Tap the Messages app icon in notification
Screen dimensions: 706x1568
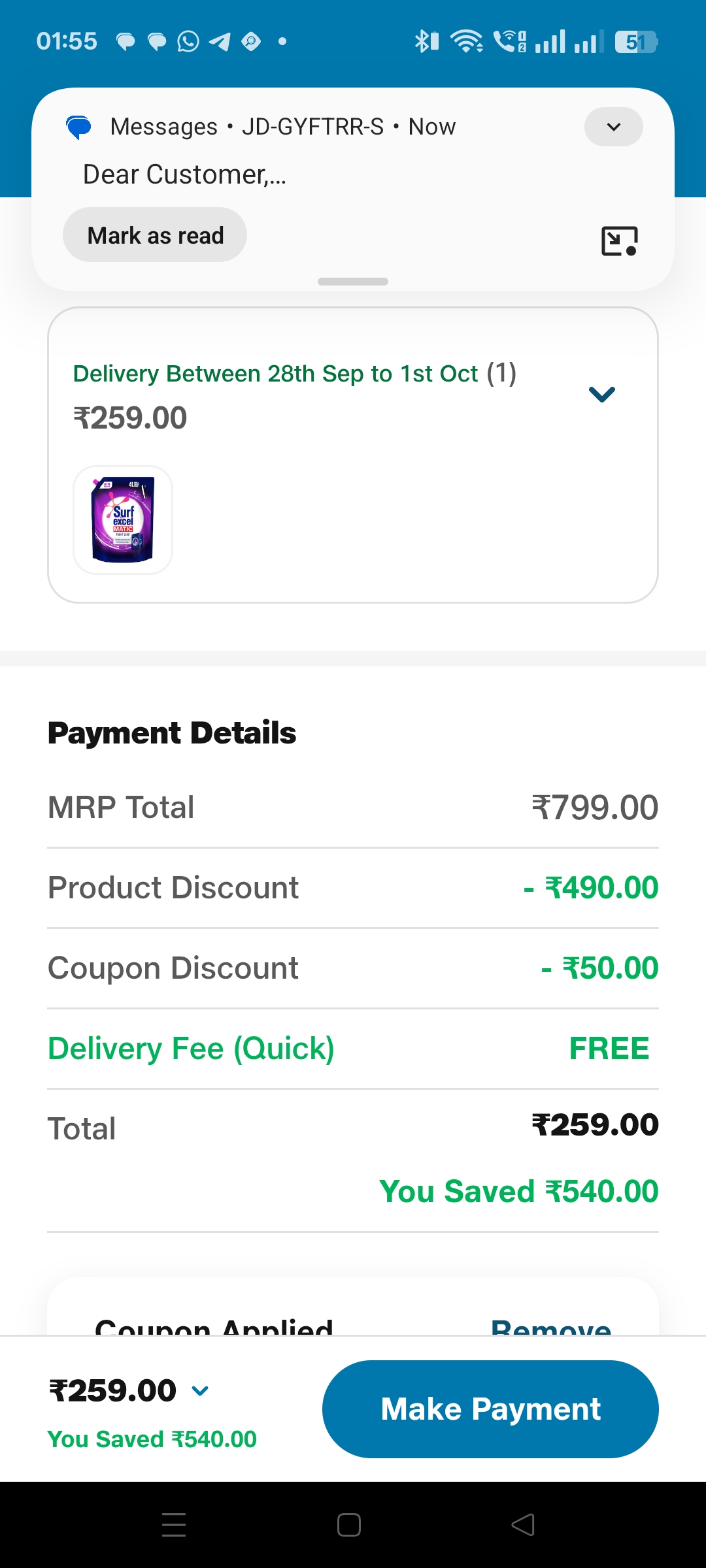click(x=79, y=127)
